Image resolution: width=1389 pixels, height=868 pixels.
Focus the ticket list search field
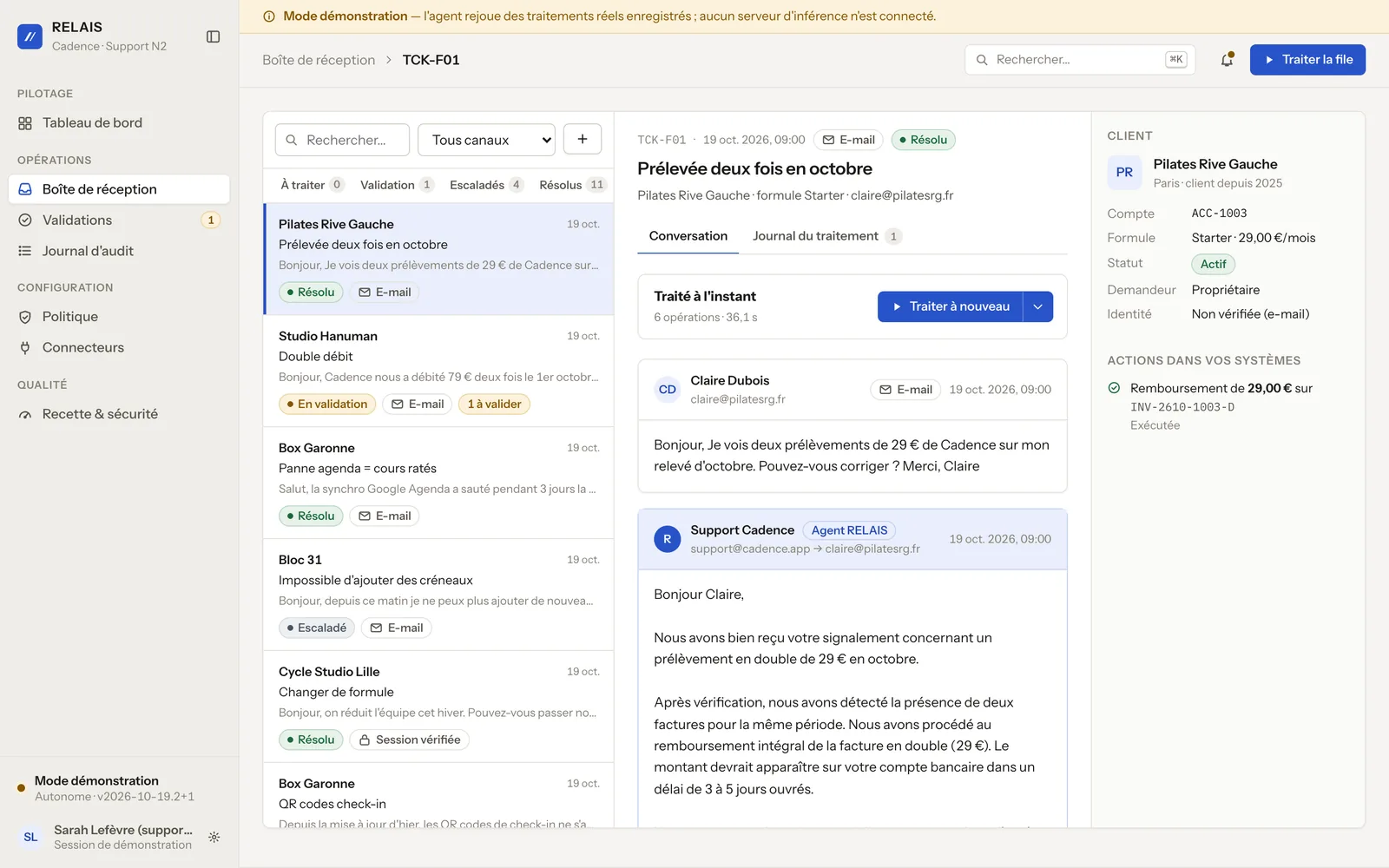[342, 140]
